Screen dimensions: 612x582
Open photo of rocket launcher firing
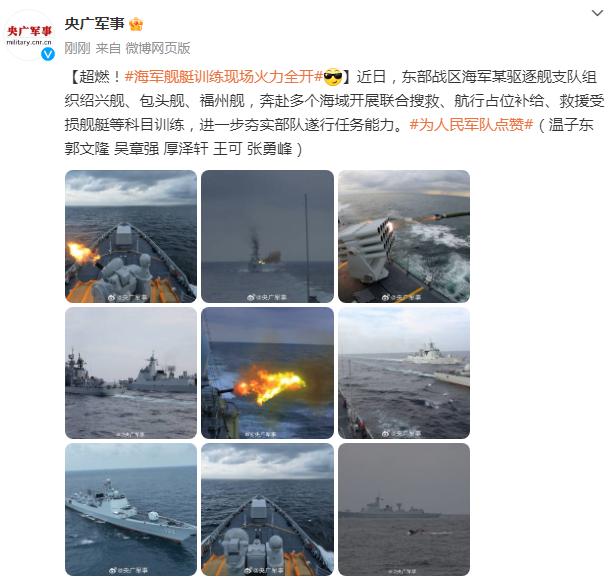tap(404, 236)
